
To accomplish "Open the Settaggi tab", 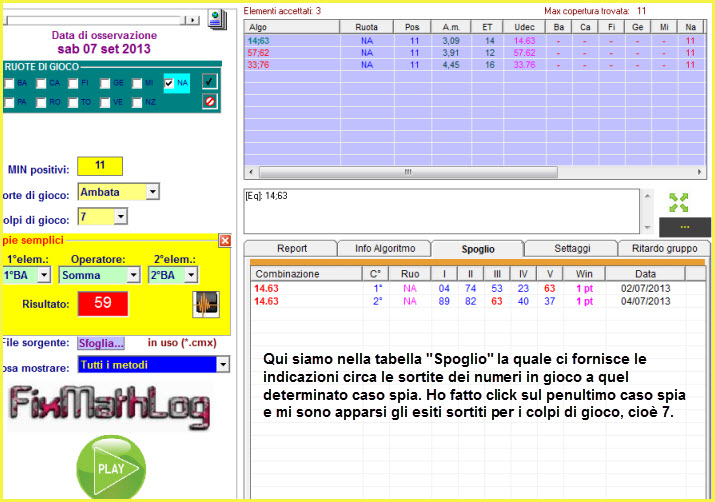I will 570,249.
